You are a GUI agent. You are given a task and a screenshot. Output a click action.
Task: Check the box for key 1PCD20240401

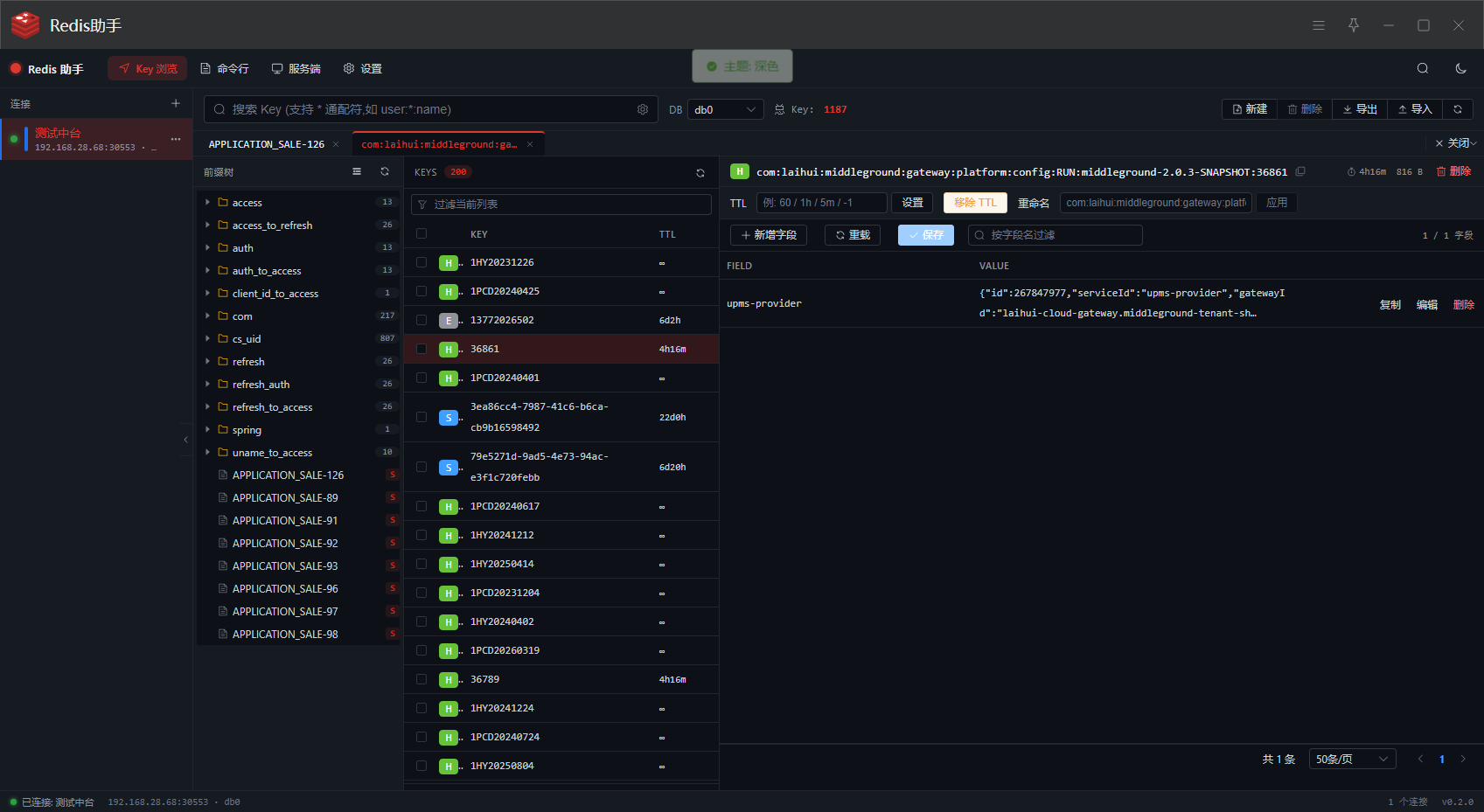click(422, 378)
